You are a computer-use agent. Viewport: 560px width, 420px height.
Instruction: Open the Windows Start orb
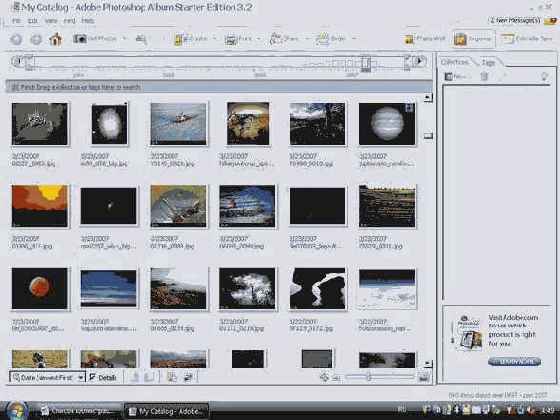(x=16, y=410)
